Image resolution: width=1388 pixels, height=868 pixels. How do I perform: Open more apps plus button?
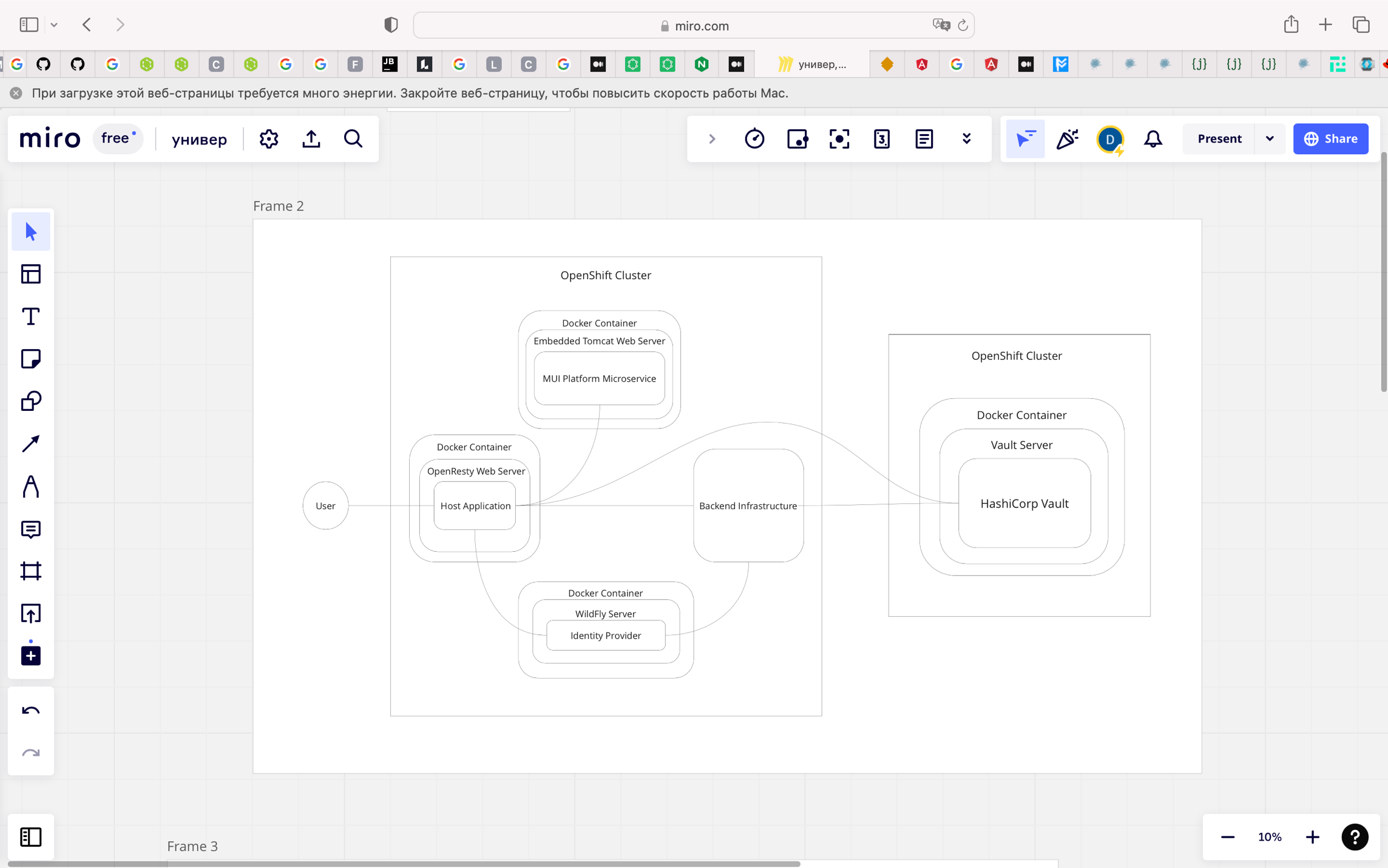tap(31, 656)
